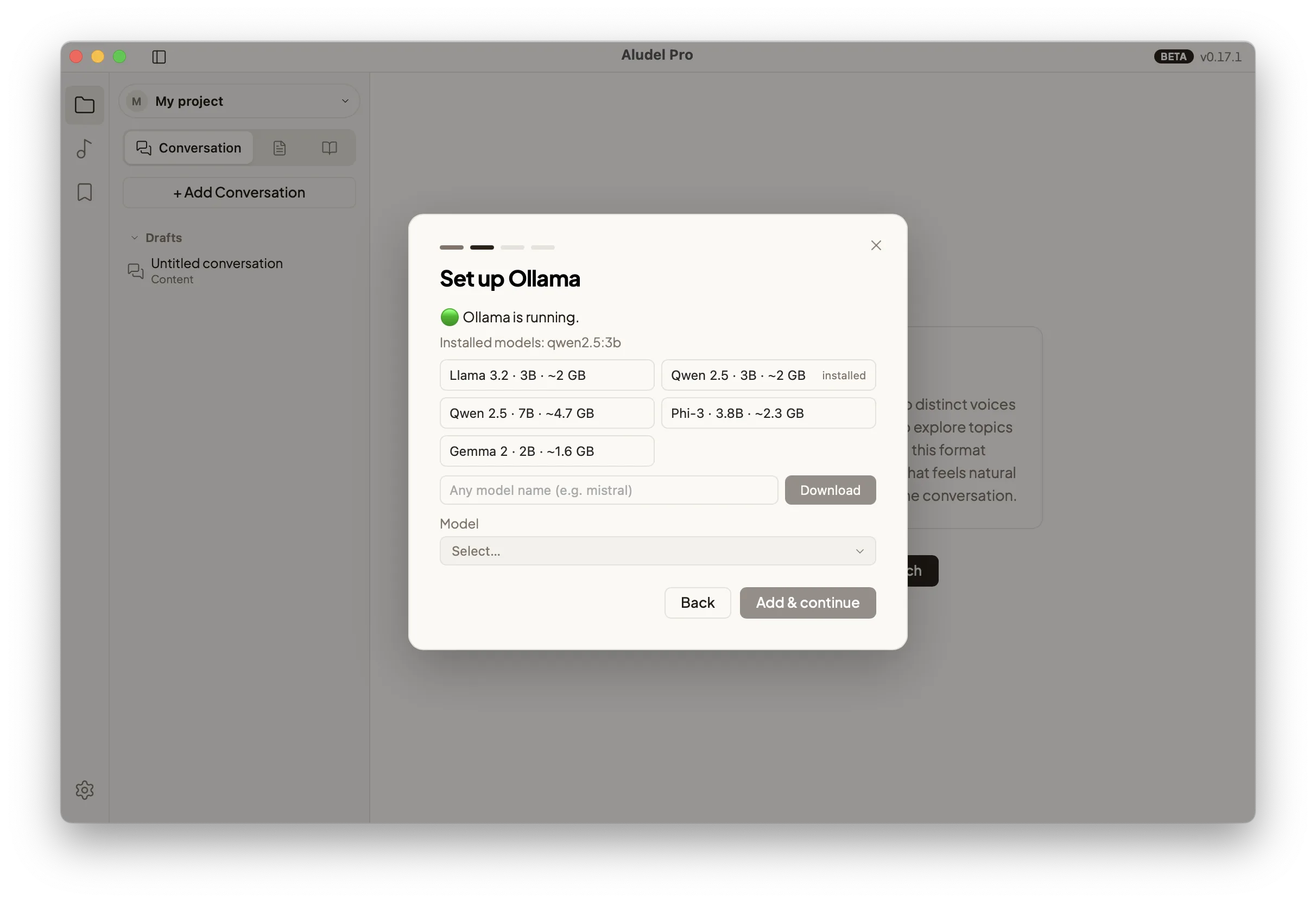
Task: Choose installed Qwen 2.5 3B model
Action: point(768,375)
